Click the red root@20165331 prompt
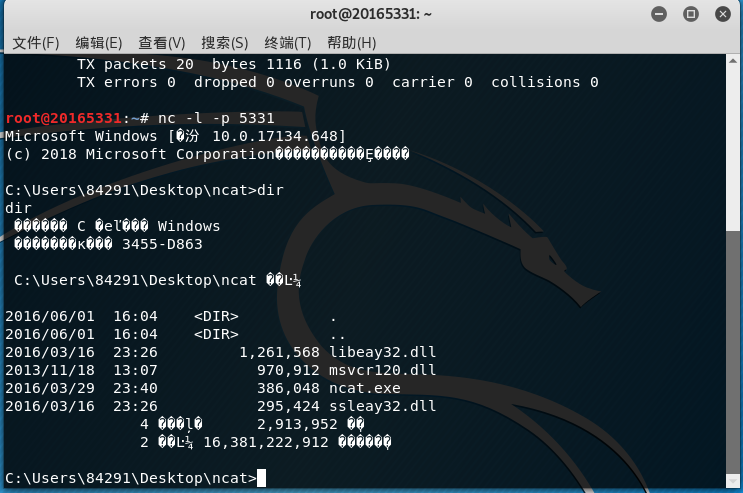The height and width of the screenshot is (493, 743). pos(63,118)
